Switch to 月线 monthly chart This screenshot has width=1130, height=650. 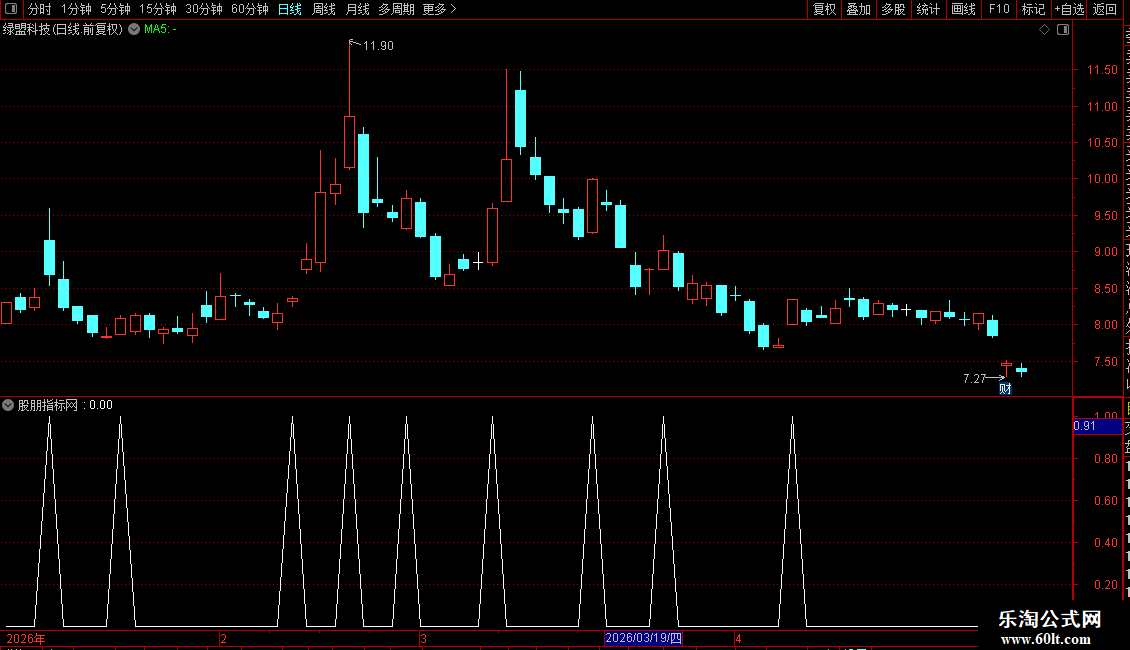pos(357,9)
